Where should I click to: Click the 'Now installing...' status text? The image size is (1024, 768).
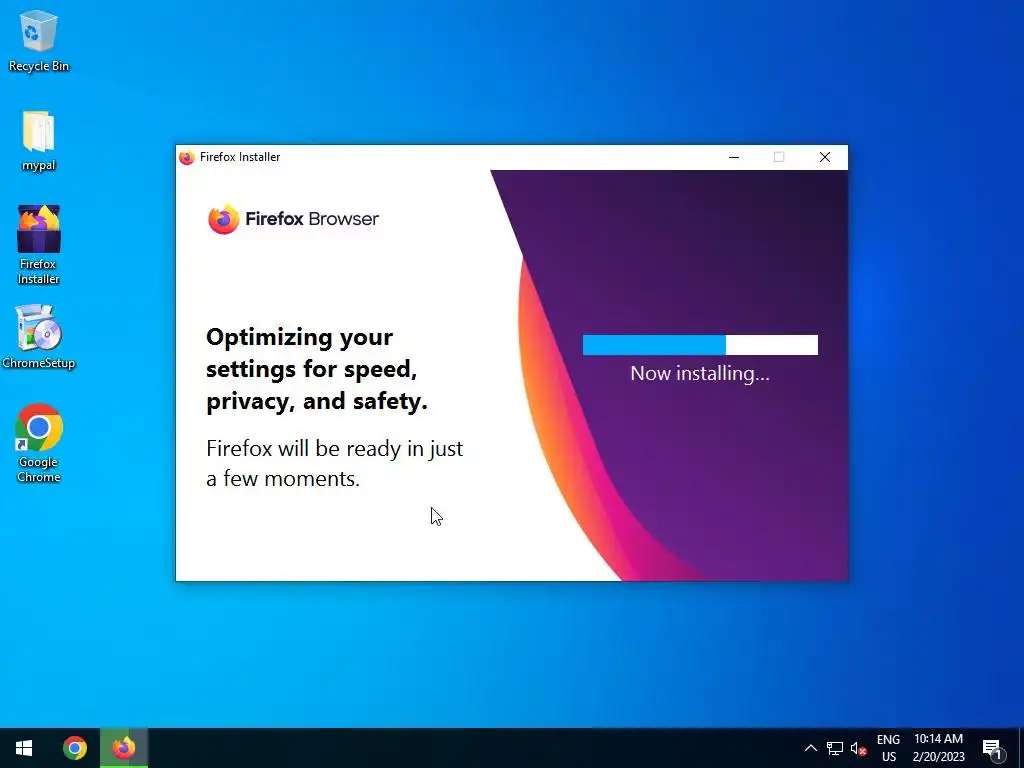[700, 374]
